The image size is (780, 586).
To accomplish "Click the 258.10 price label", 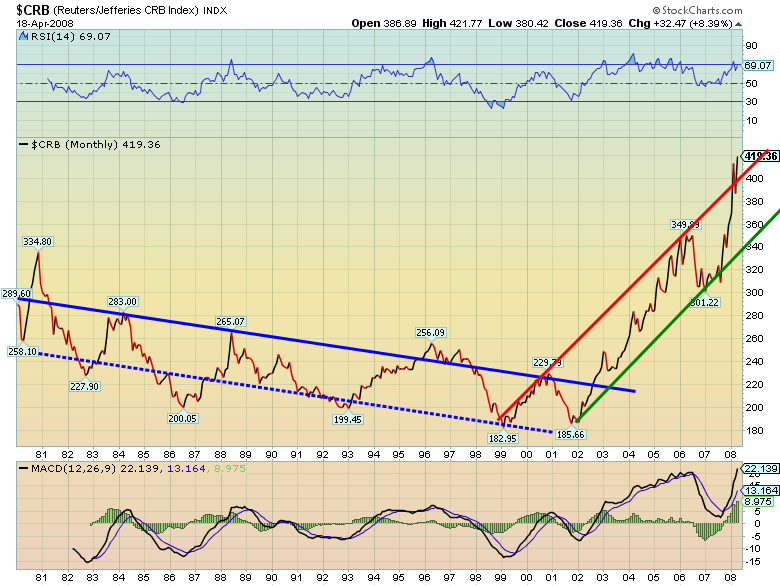I will point(23,351).
